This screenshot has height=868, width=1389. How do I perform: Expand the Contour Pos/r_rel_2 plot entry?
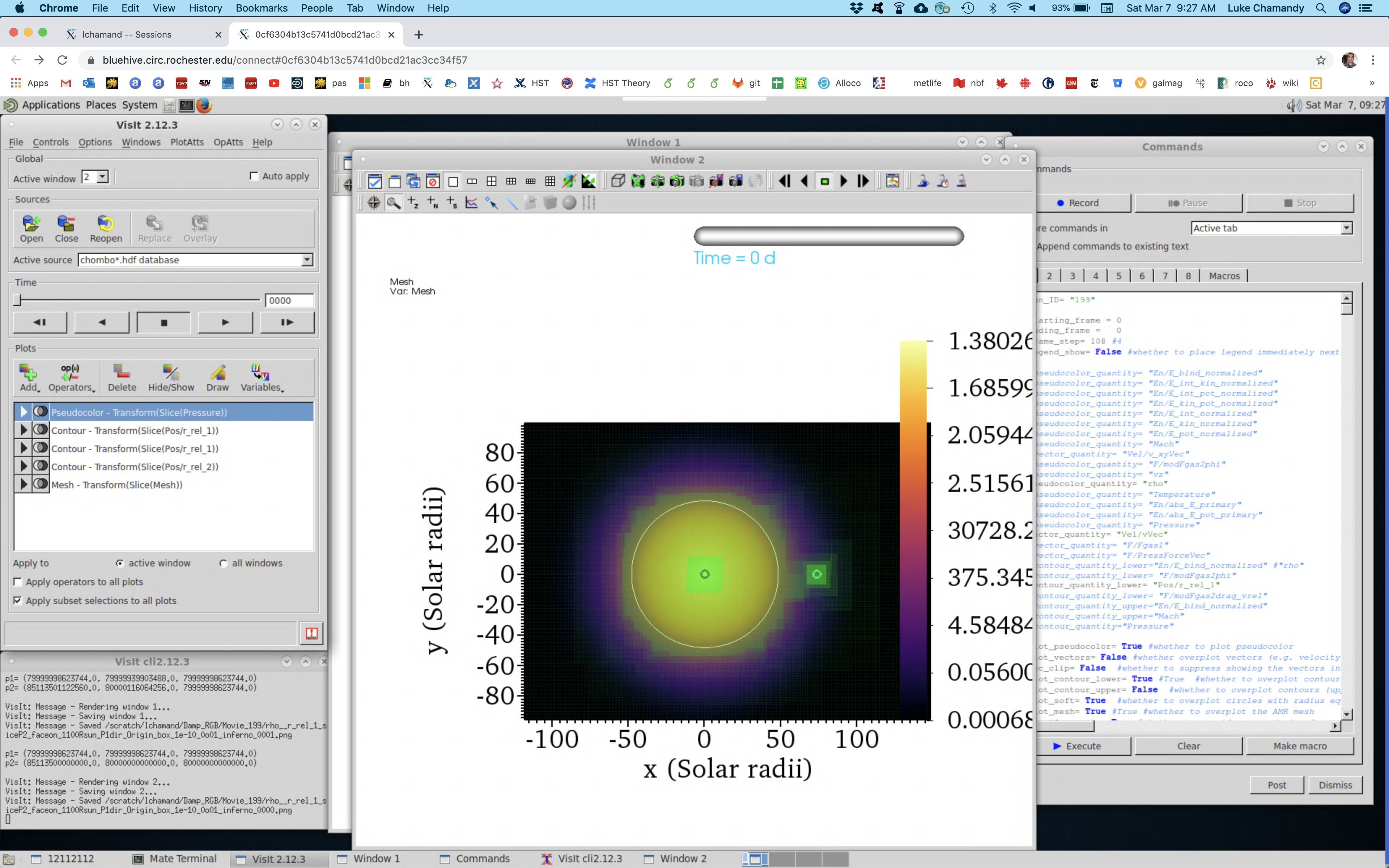[x=23, y=467]
